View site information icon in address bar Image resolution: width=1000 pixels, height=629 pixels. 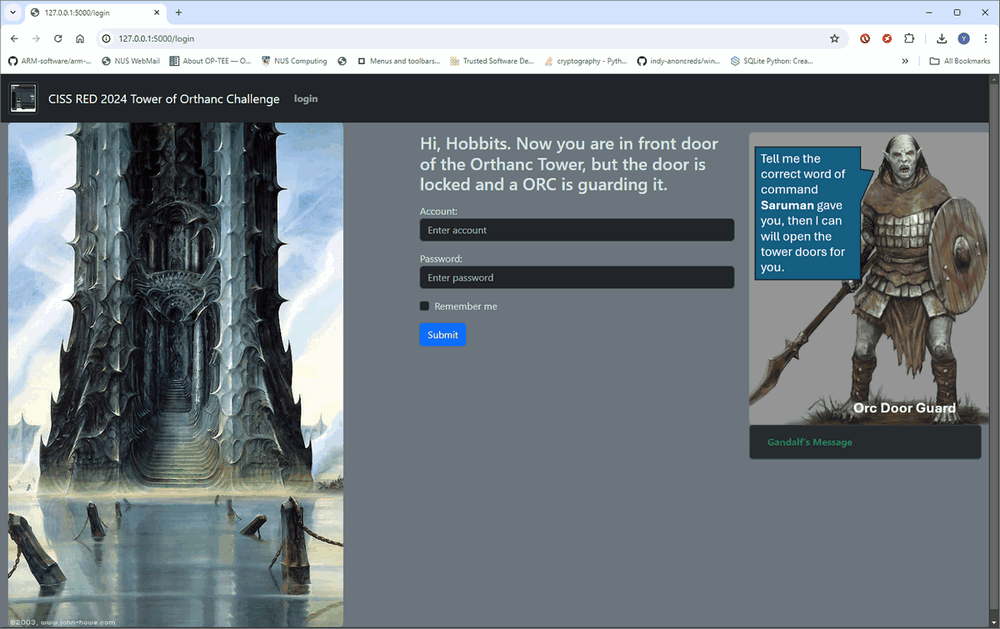pos(107,39)
